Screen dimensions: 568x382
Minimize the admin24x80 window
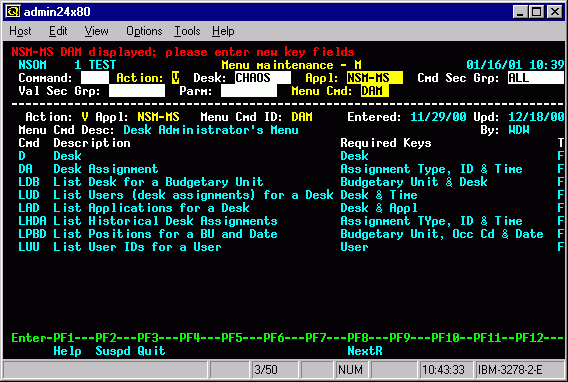[521, 12]
